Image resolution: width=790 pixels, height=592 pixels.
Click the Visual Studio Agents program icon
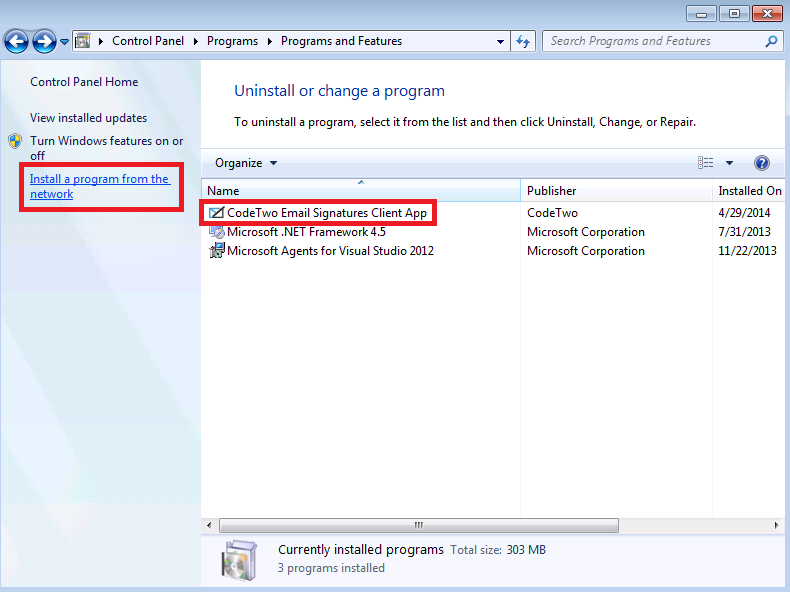tap(217, 250)
